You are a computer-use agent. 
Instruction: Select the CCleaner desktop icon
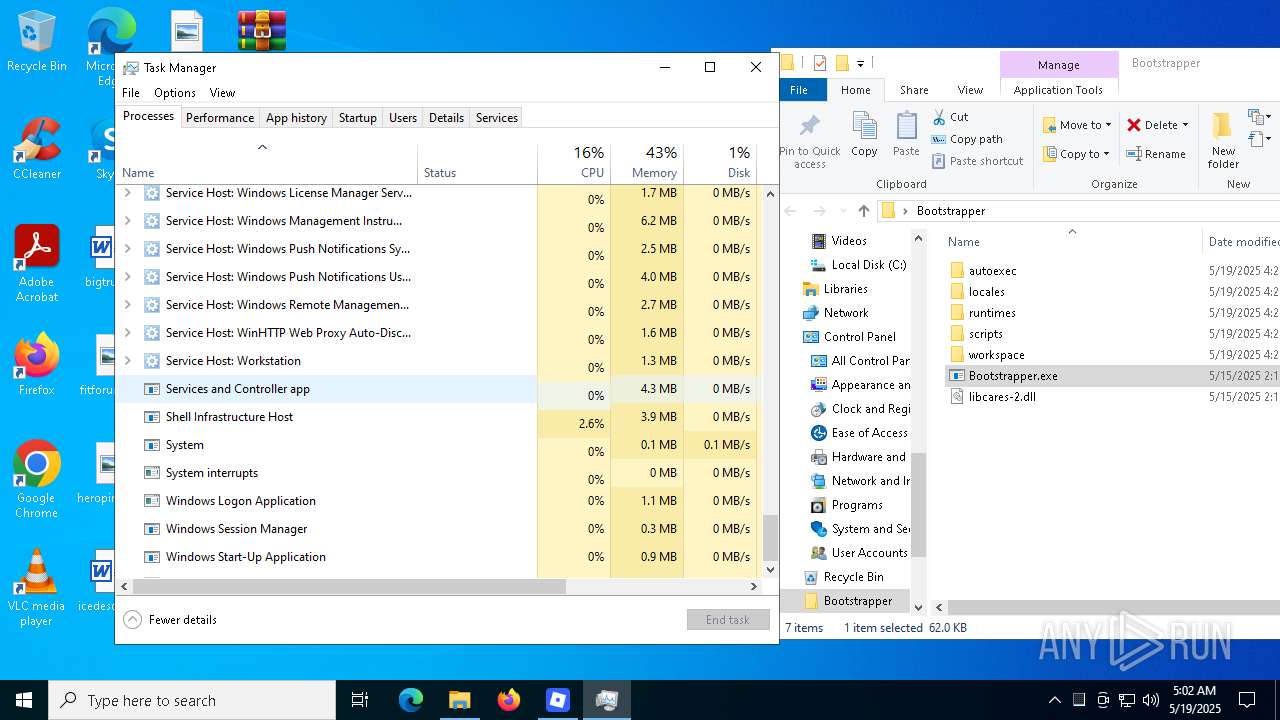tap(37, 149)
